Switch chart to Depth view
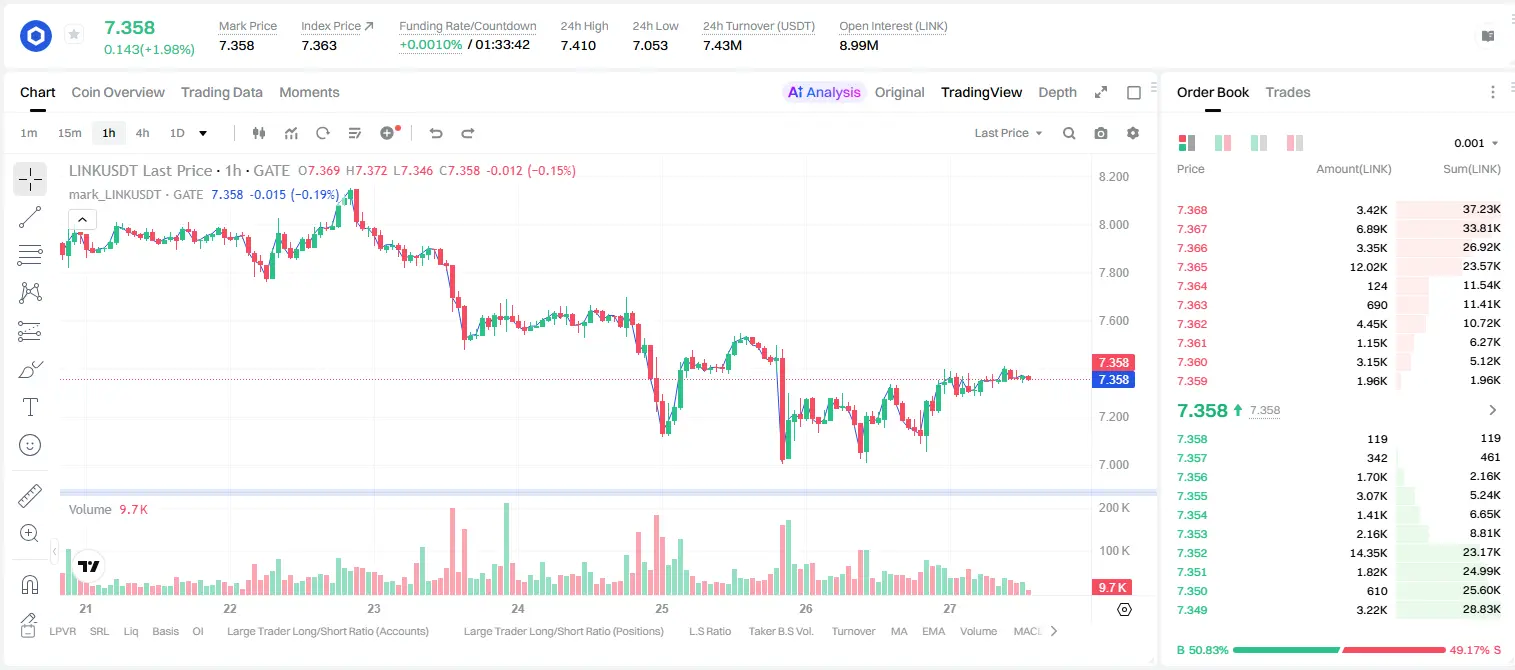Image resolution: width=1515 pixels, height=670 pixels. click(1057, 92)
